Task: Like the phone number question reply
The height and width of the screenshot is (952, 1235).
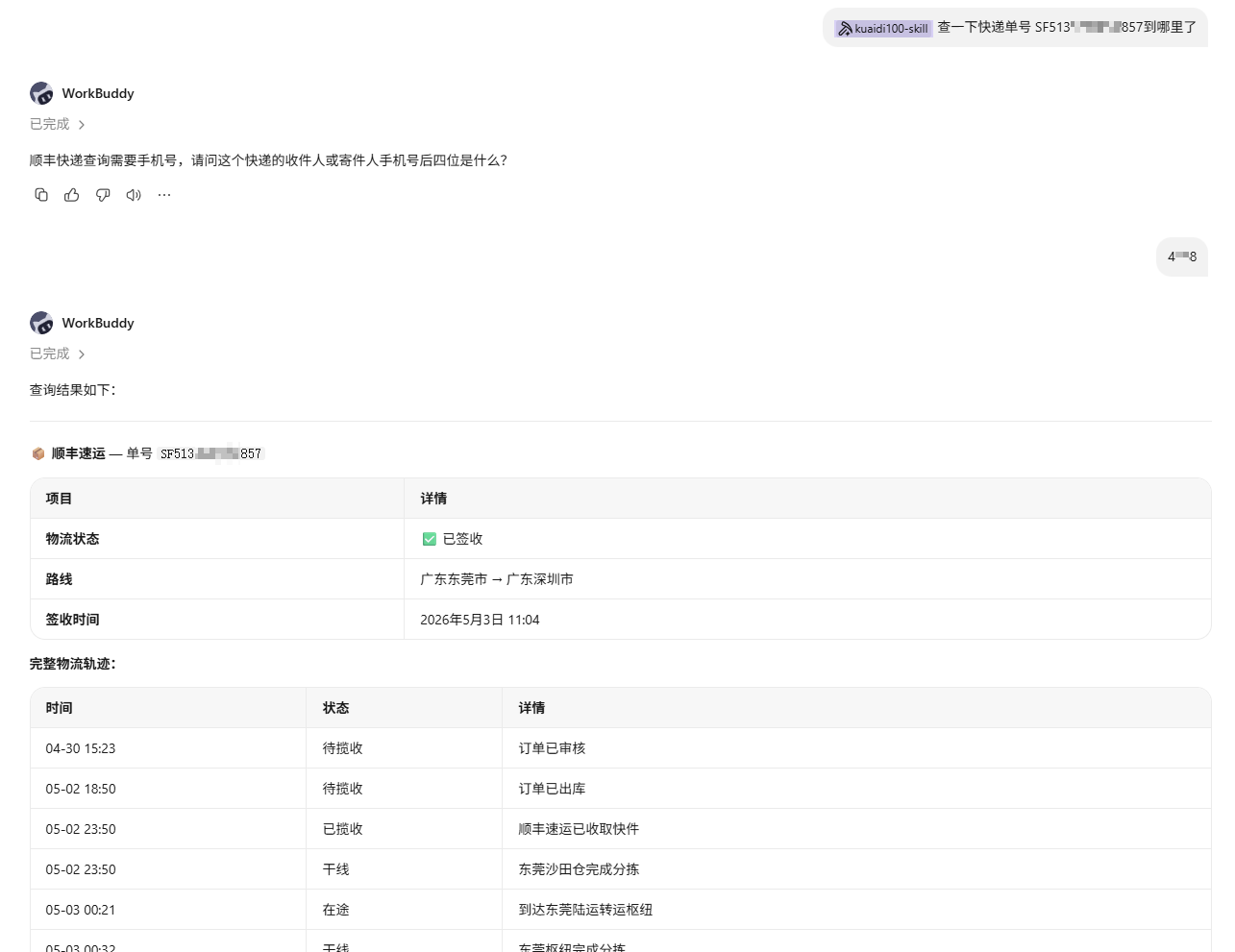Action: [72, 195]
